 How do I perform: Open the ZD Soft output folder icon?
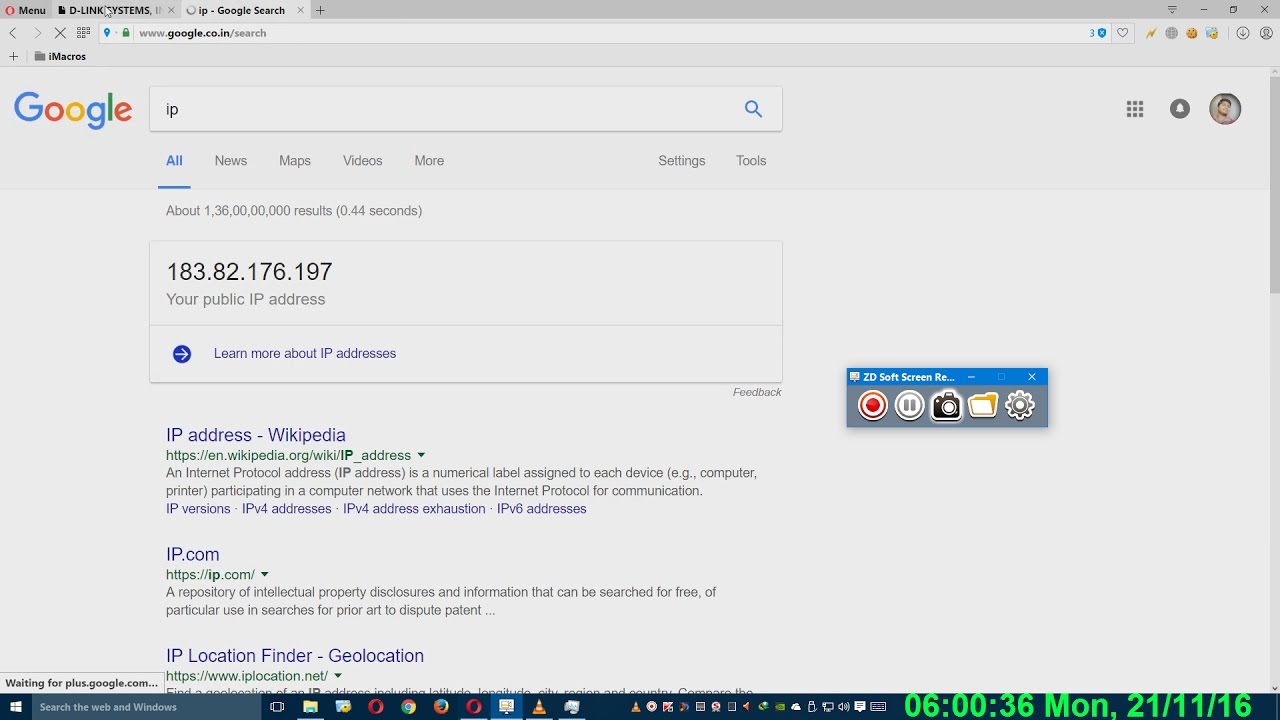(983, 405)
